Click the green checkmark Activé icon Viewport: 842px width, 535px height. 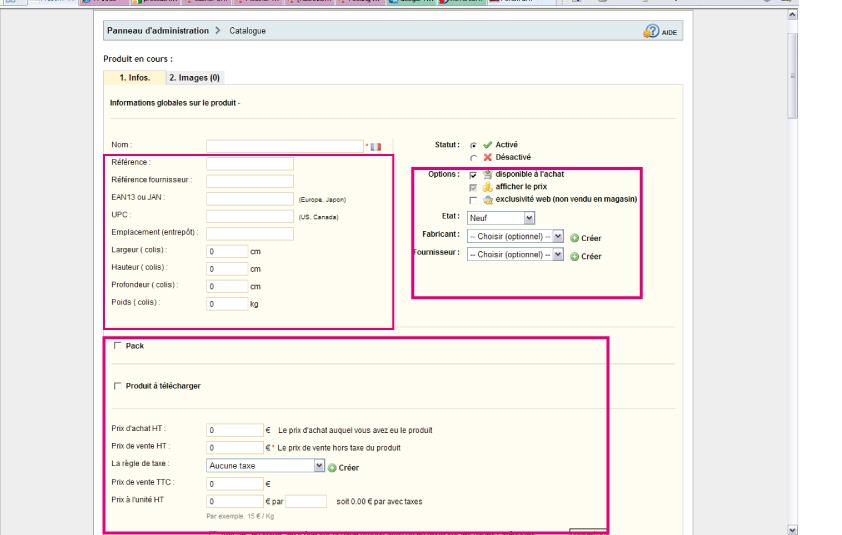pos(487,145)
